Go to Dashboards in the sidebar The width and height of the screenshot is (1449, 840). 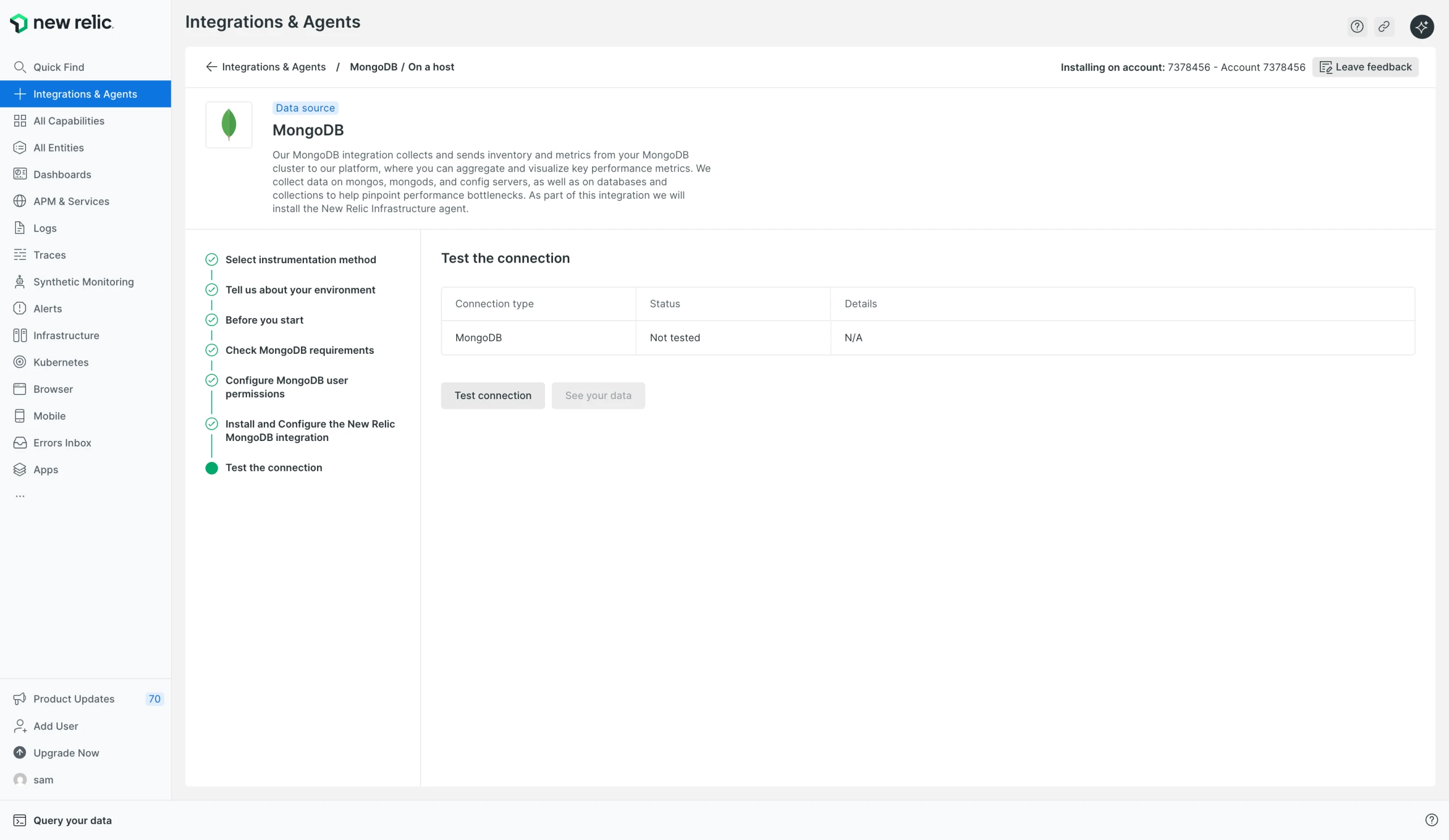[x=85, y=174]
